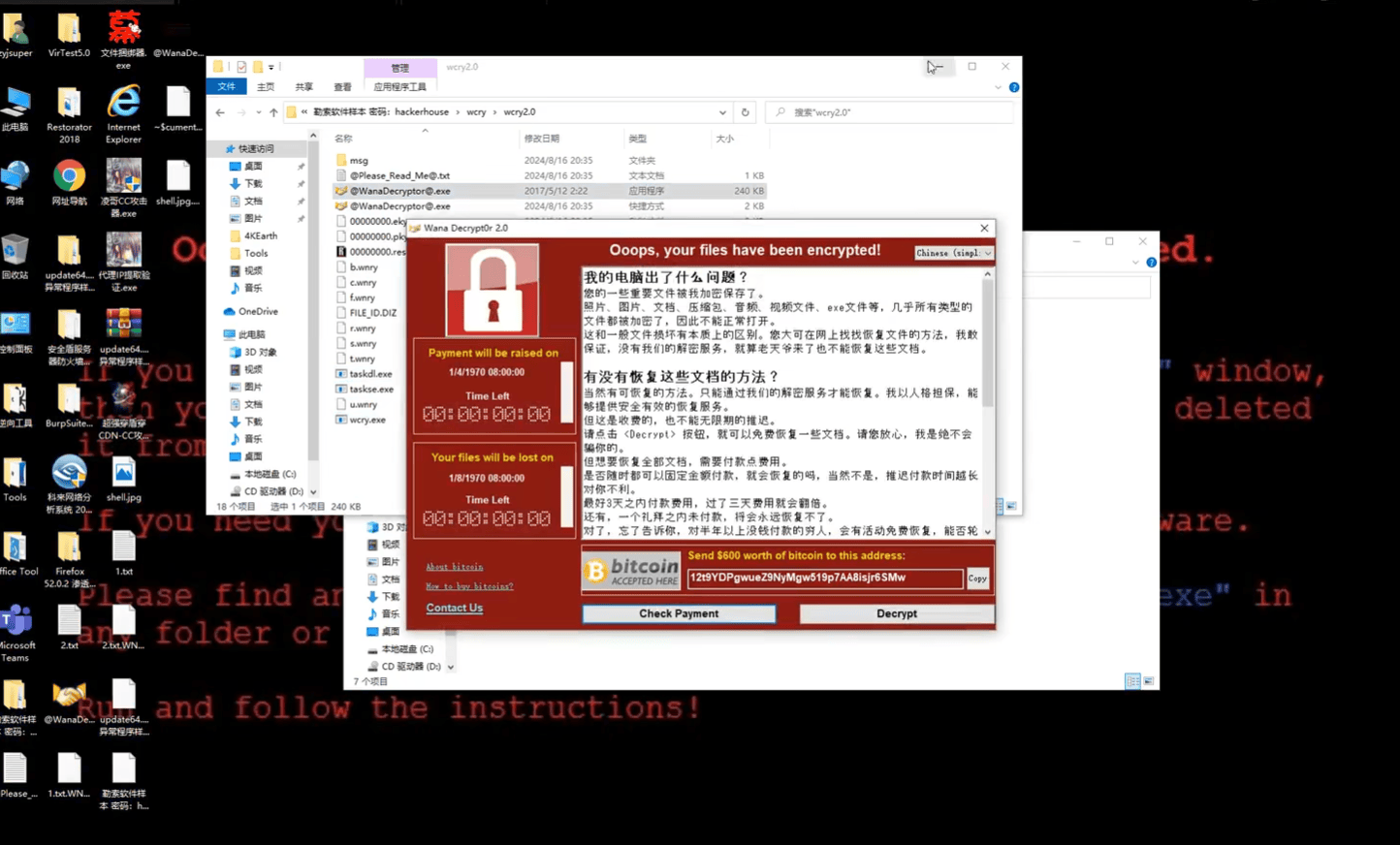
Task: Sort files by 修改日期 column header
Action: pyautogui.click(x=542, y=139)
